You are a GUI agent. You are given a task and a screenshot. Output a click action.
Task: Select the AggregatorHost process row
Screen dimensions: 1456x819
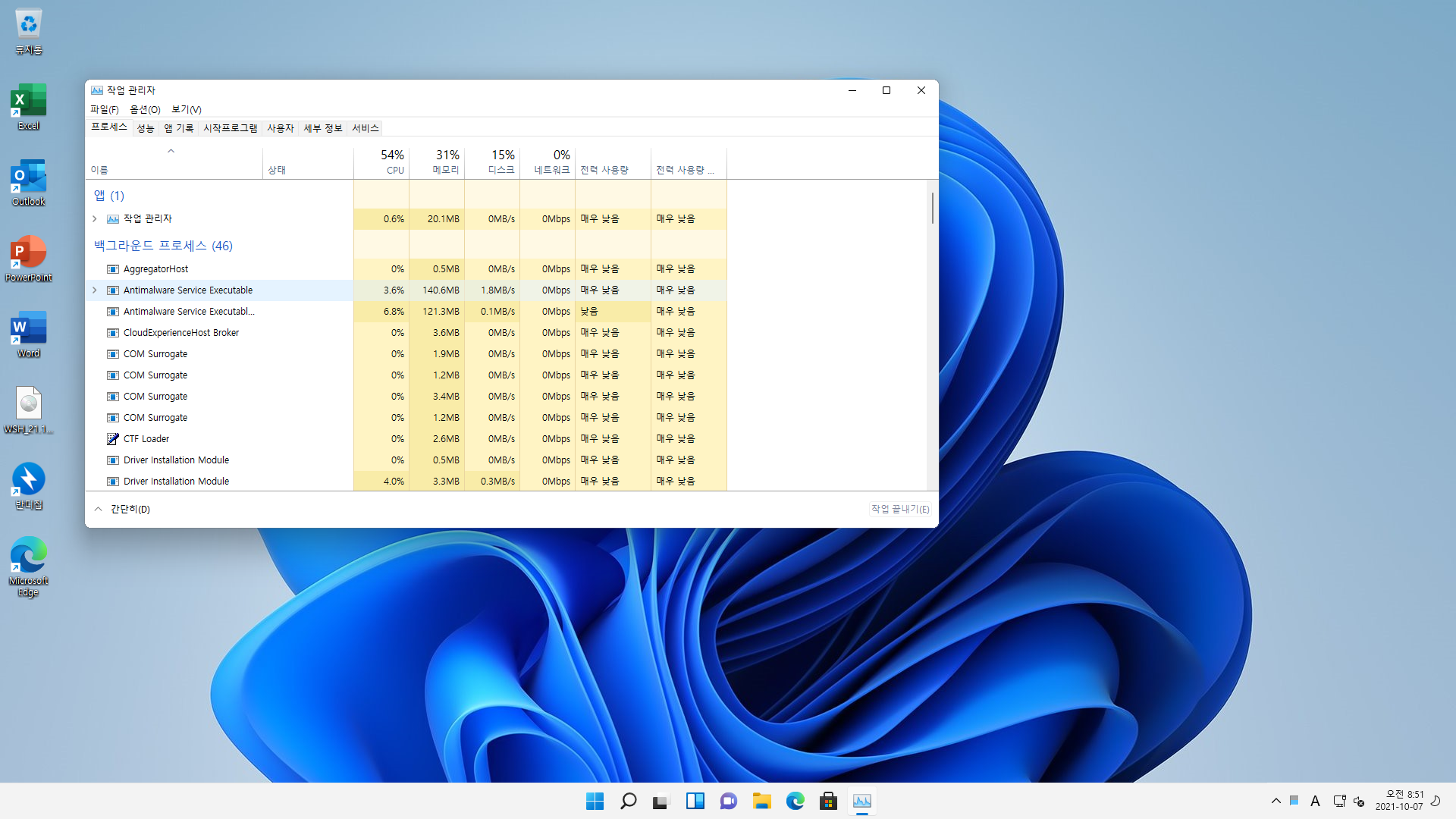pyautogui.click(x=406, y=269)
